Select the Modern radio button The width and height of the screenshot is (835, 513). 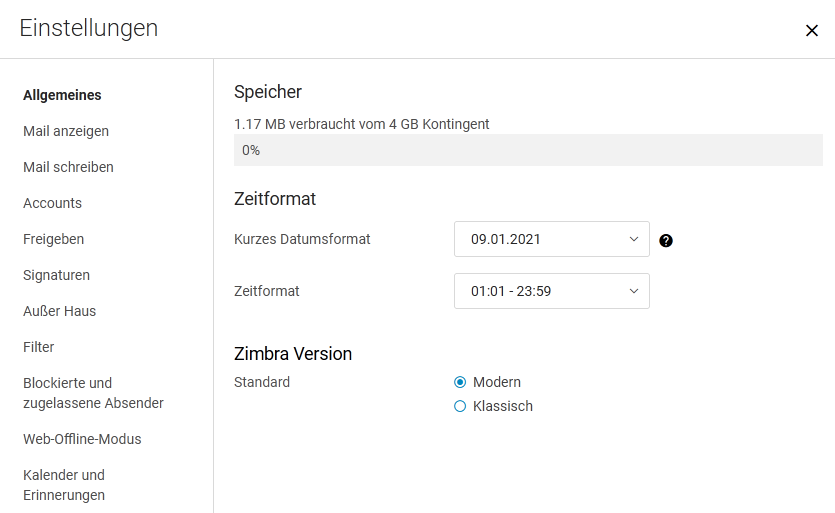point(460,382)
